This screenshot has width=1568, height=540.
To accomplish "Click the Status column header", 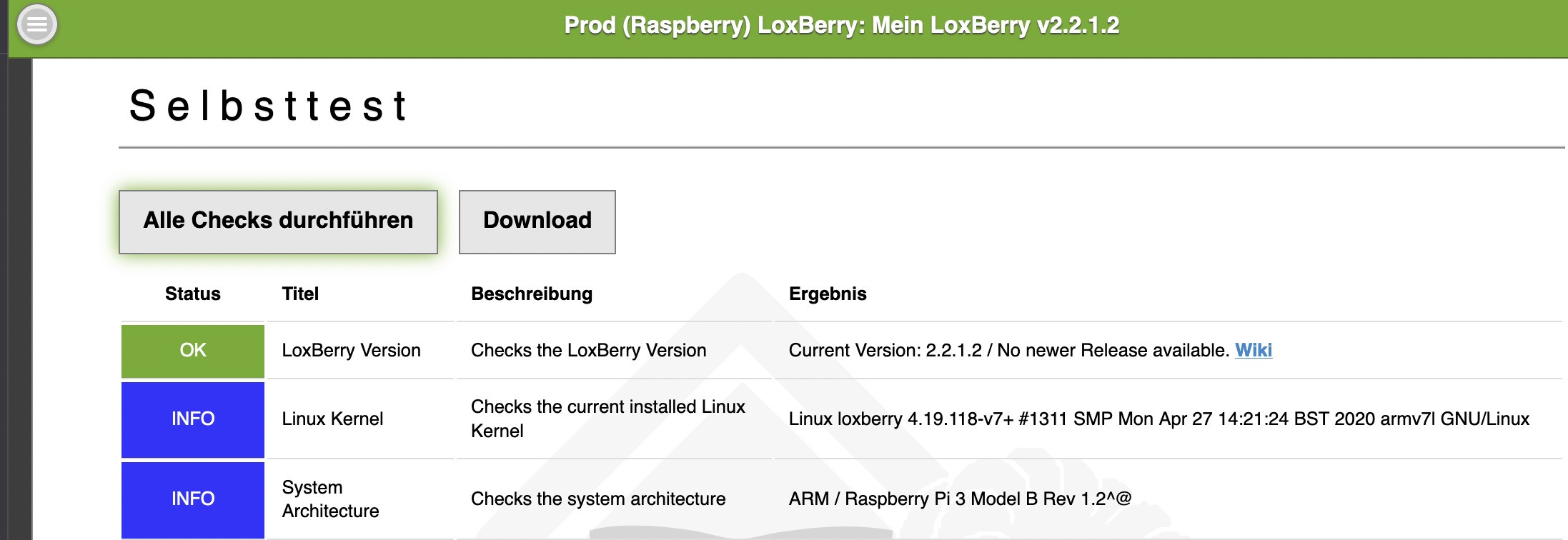I will click(x=193, y=294).
